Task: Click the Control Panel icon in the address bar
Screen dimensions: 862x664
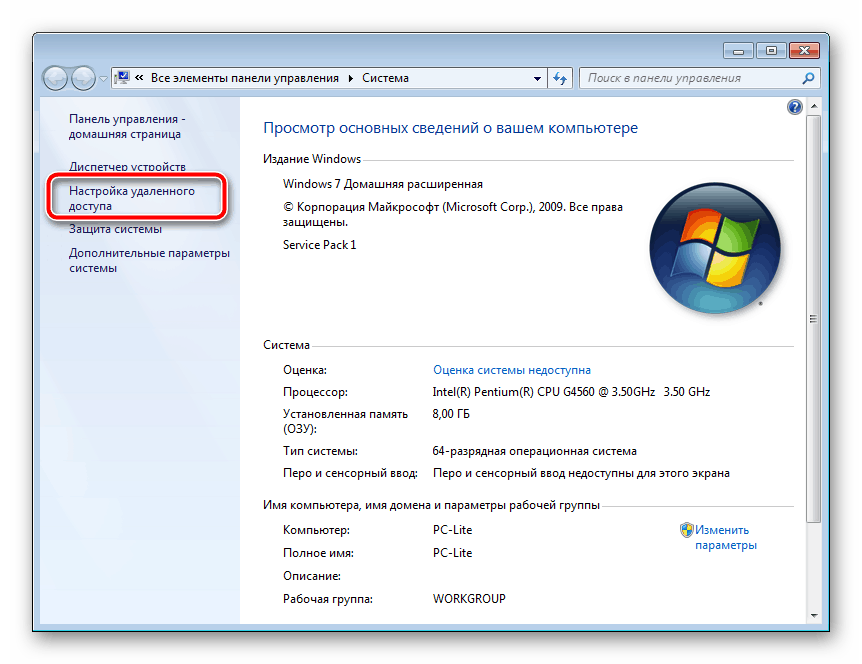Action: pos(123,77)
